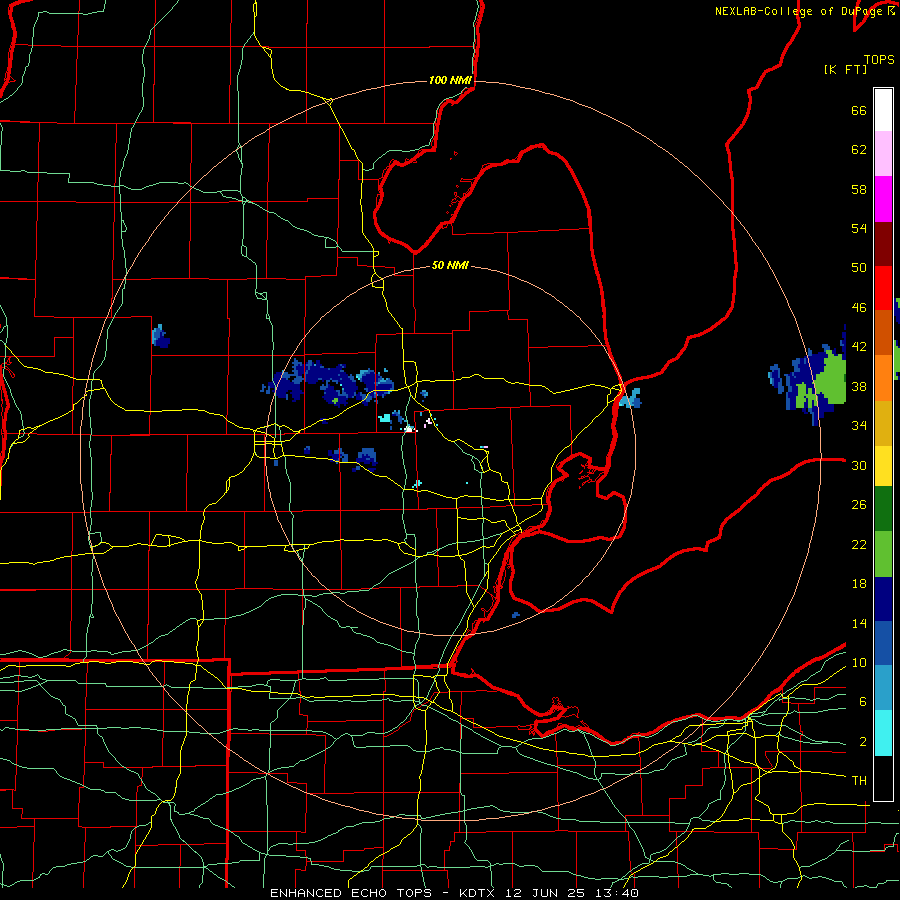Click the dark red legend swatch
The height and width of the screenshot is (900, 900).
coord(883,244)
